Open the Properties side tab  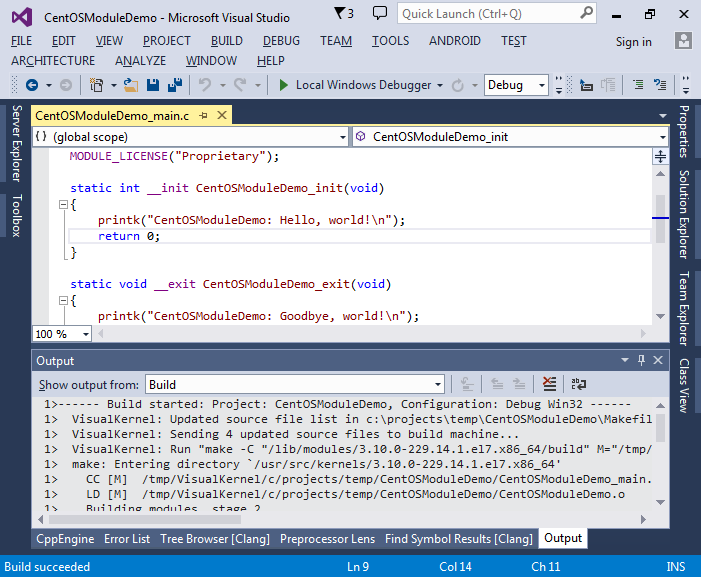pyautogui.click(x=684, y=131)
